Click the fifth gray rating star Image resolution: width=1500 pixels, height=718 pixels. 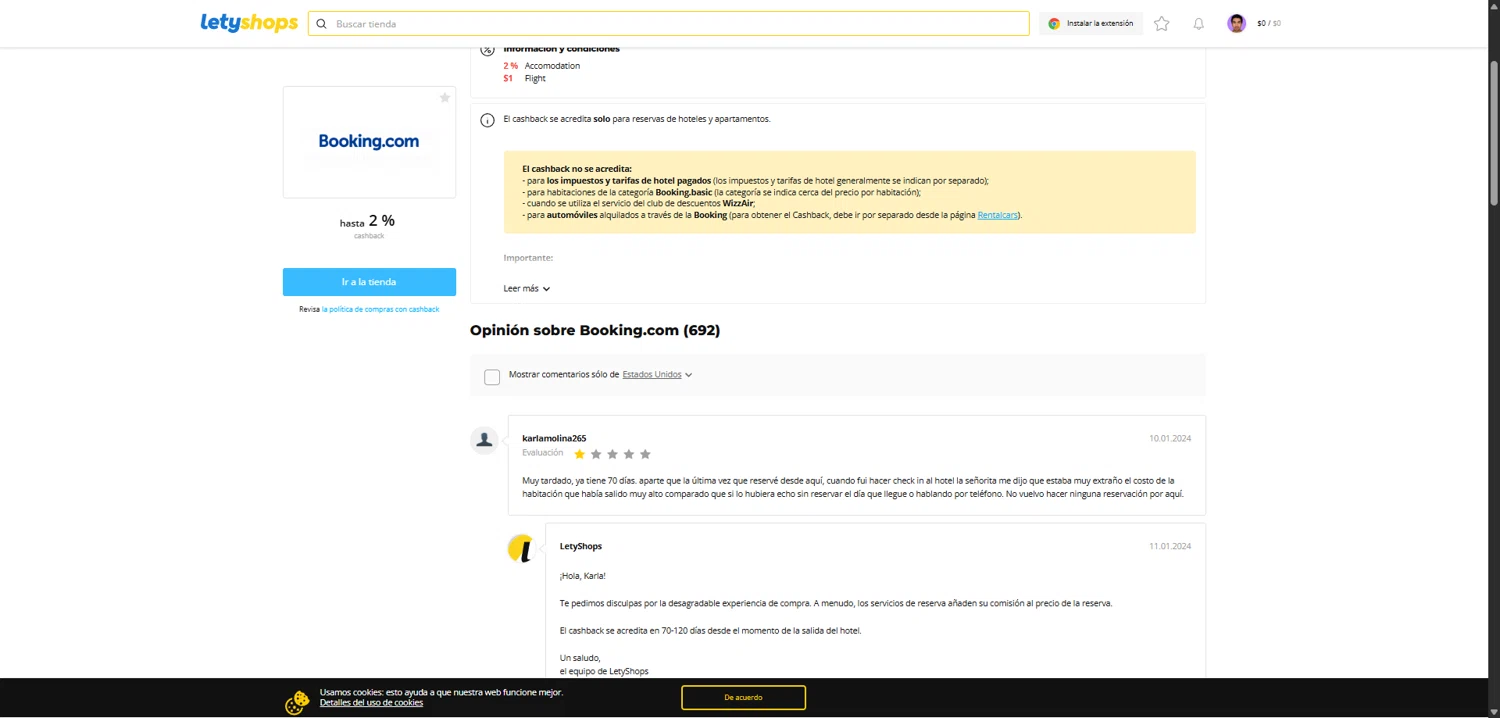[645, 454]
